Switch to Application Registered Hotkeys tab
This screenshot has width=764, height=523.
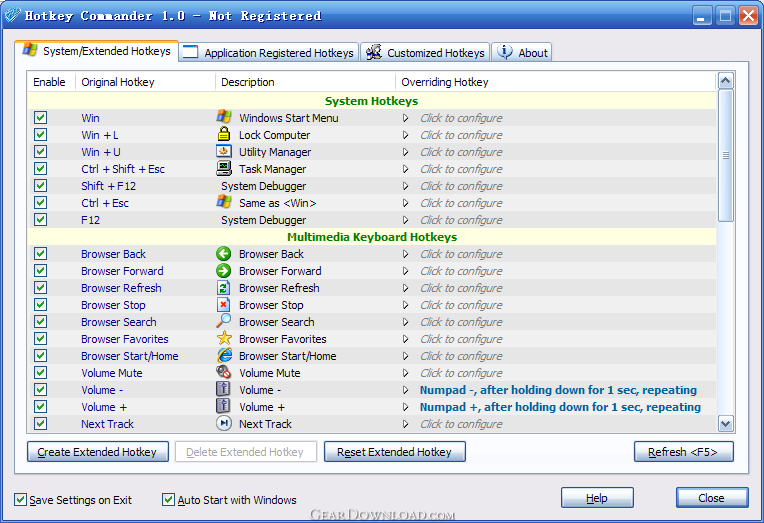click(268, 53)
